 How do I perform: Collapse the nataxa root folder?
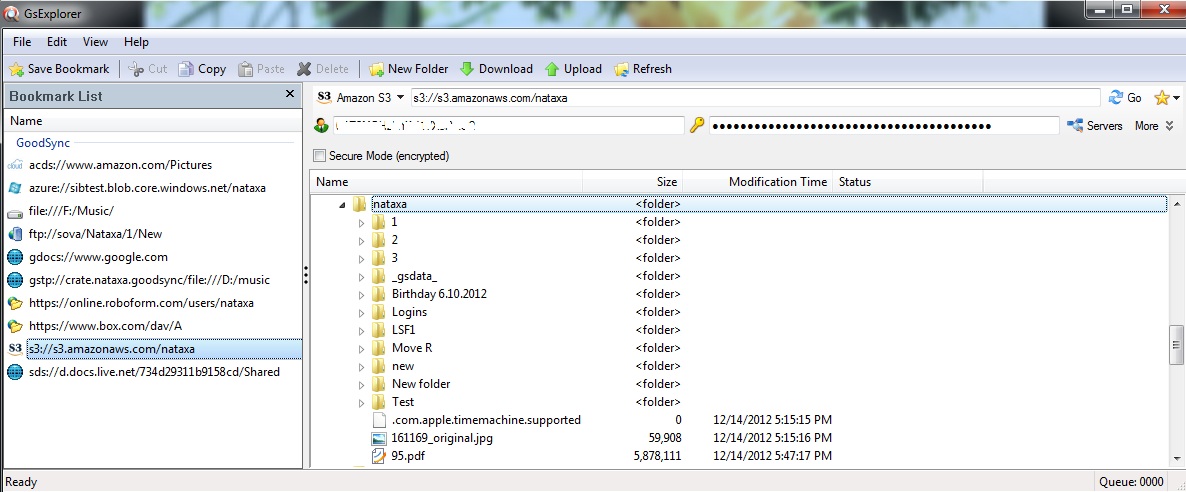[343, 204]
